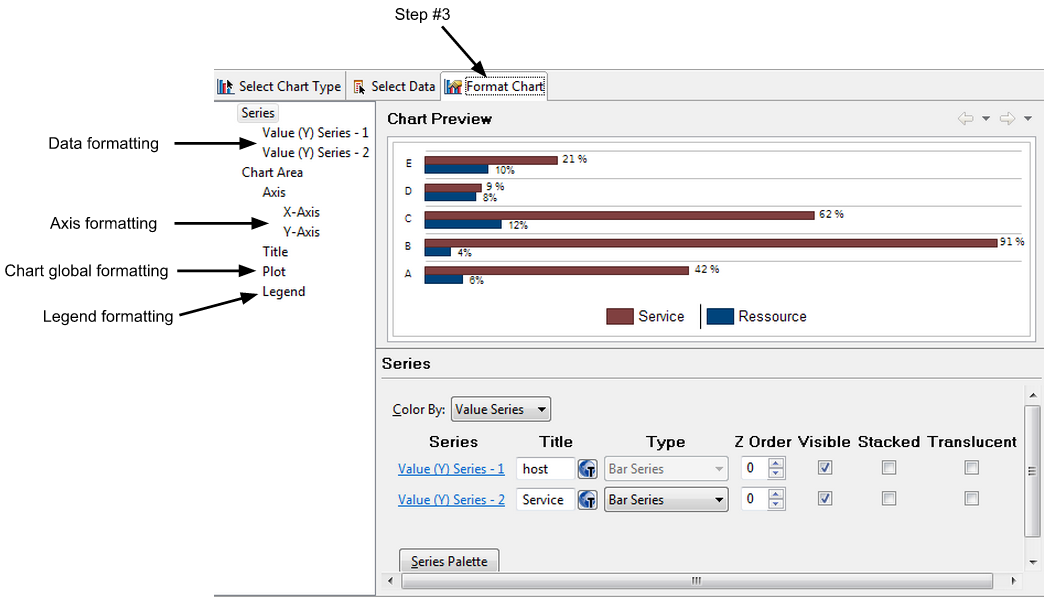Viewport: 1049px width, 602px height.
Task: Click the Format Chart tab
Action: (x=496, y=87)
